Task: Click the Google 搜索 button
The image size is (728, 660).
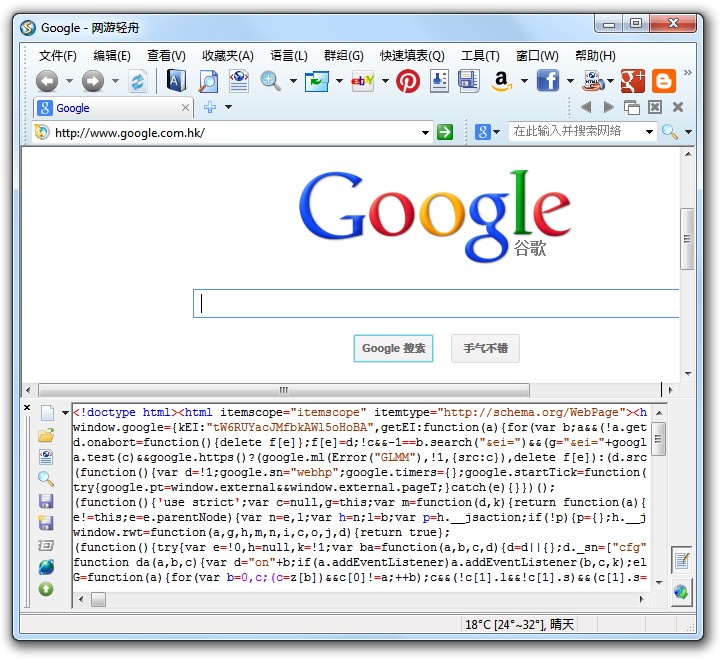Action: coord(393,348)
